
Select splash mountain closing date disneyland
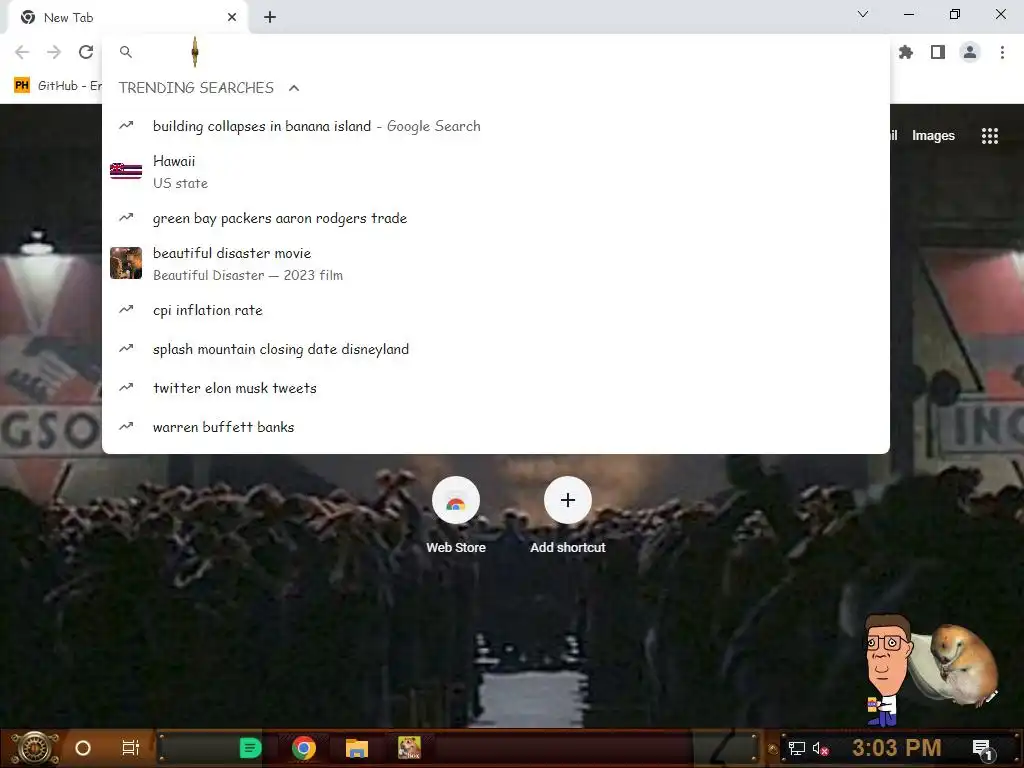[496, 349]
